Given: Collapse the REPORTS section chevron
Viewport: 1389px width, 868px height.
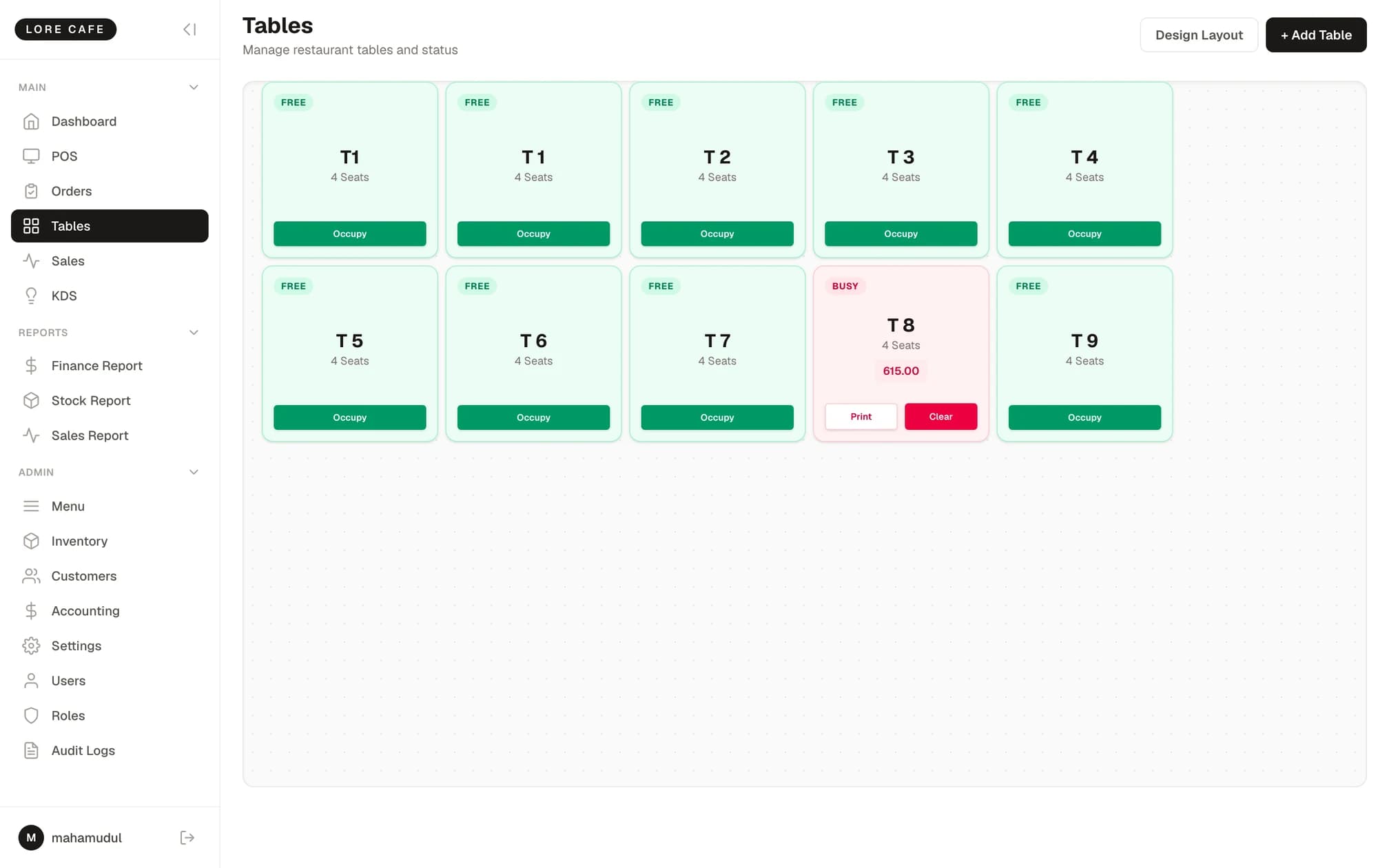Looking at the screenshot, I should 194,333.
